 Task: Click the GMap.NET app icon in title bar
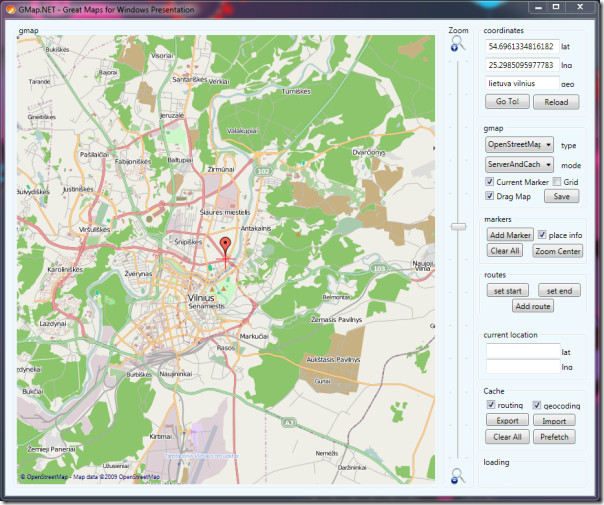11,9
